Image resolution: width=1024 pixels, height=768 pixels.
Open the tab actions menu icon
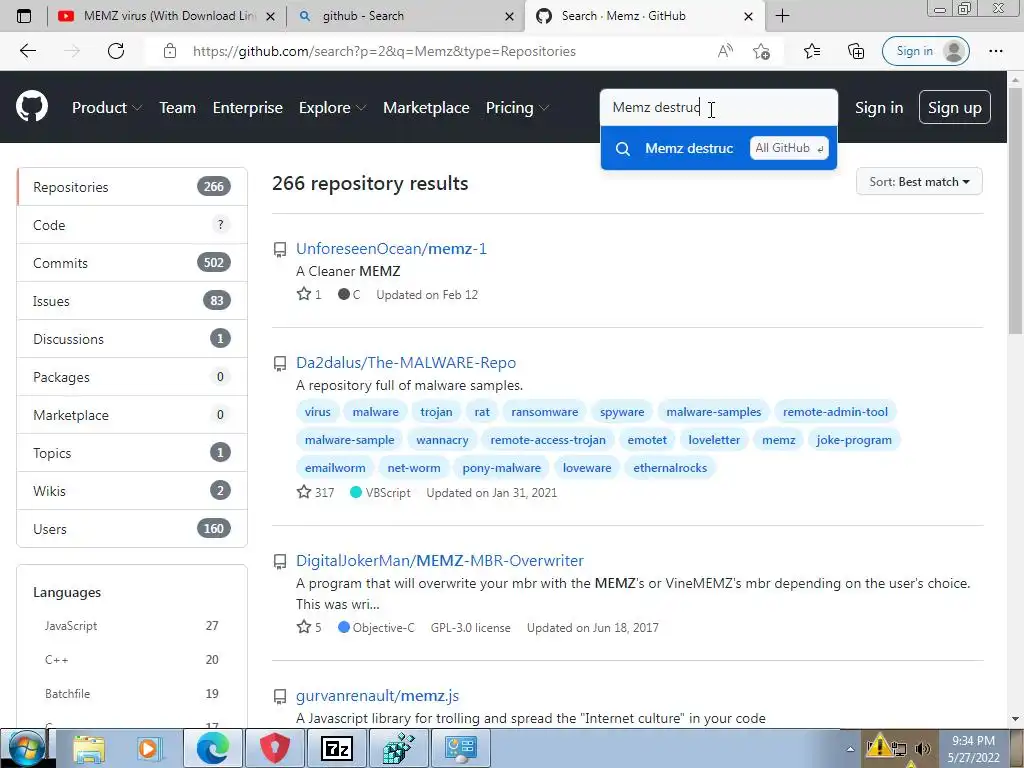(x=24, y=16)
